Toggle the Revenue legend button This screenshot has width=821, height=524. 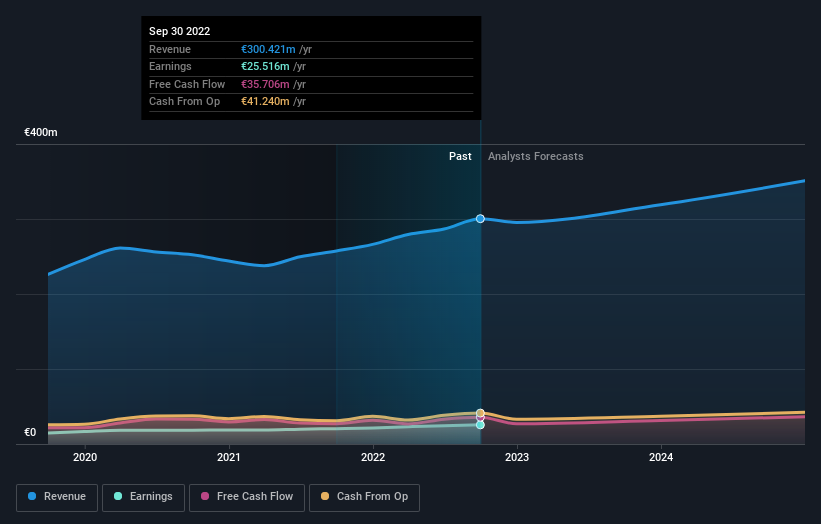(57, 497)
